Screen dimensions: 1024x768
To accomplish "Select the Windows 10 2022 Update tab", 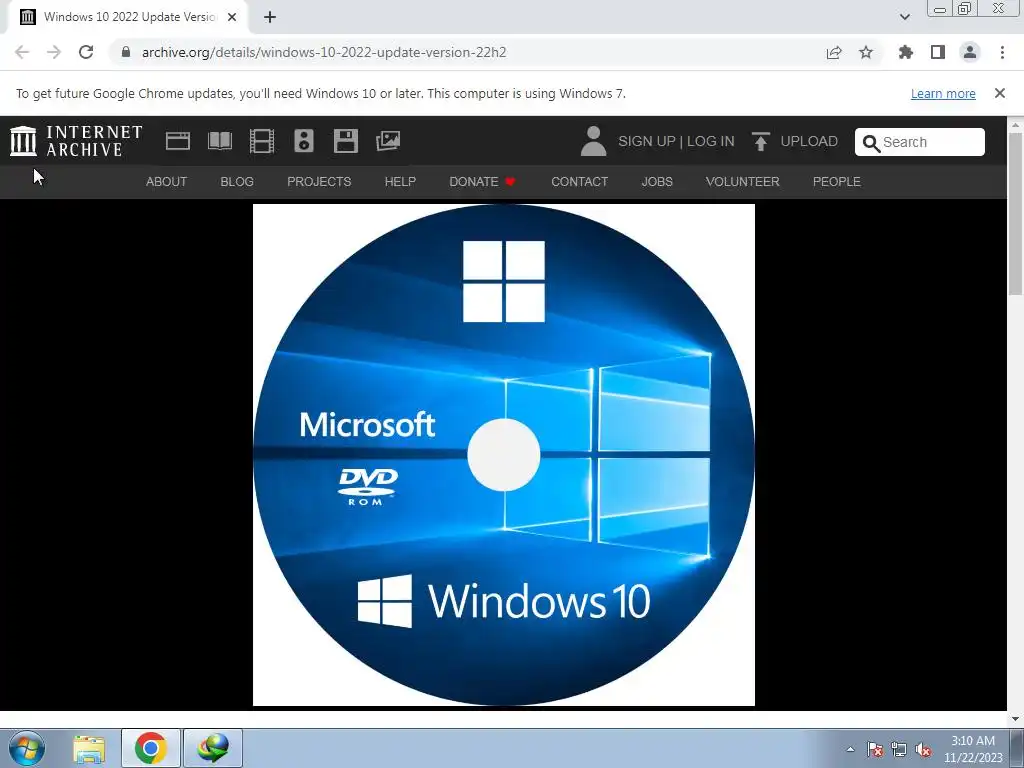I will [x=128, y=17].
